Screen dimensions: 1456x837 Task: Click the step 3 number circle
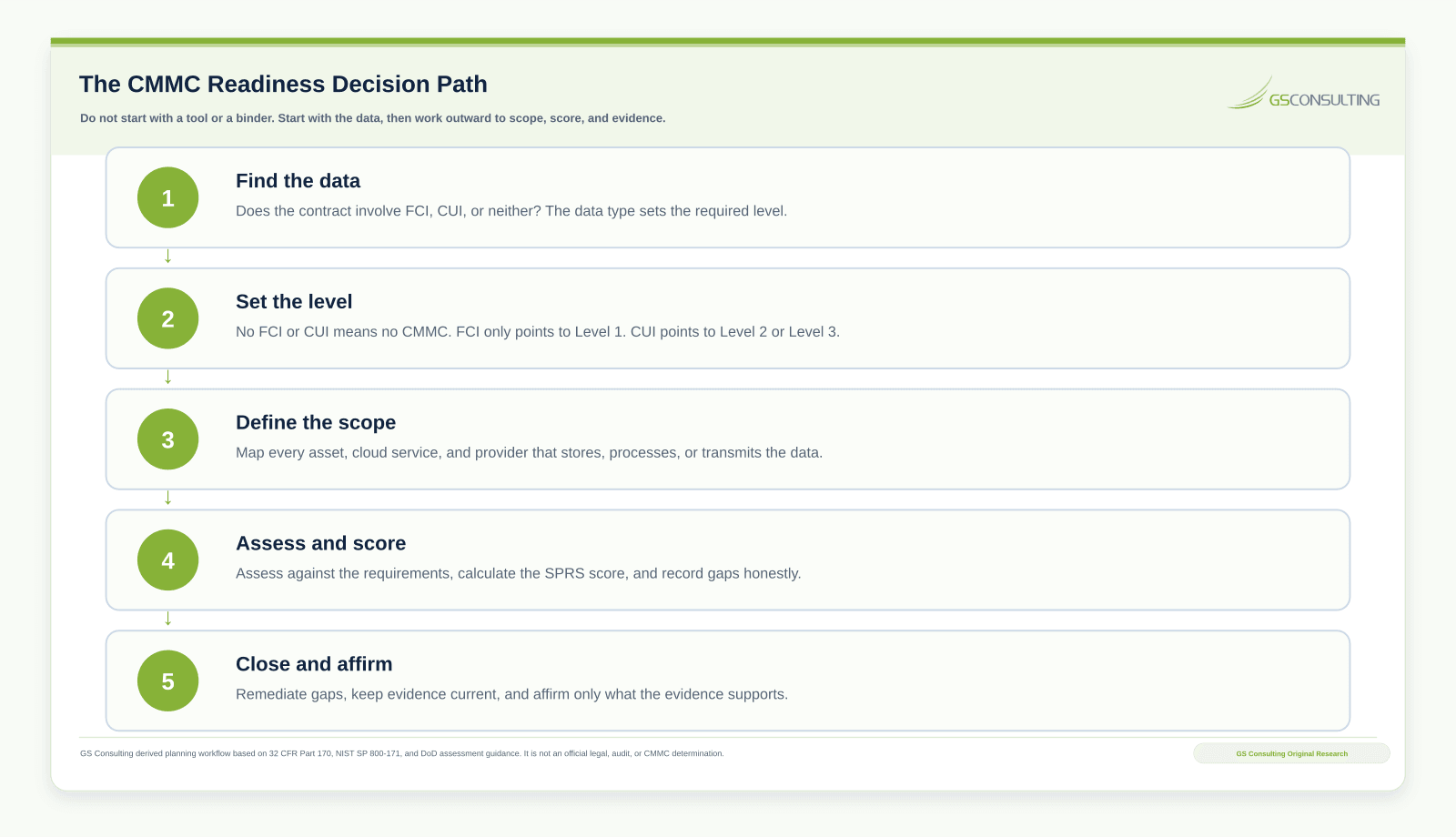[x=167, y=439]
